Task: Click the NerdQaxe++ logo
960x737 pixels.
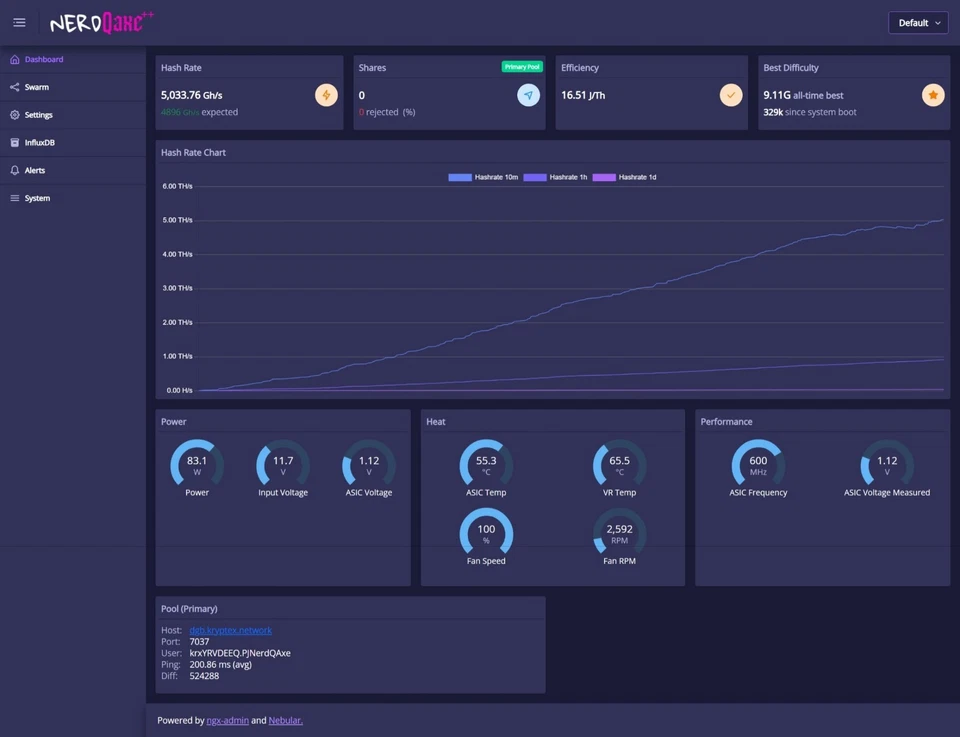Action: pyautogui.click(x=102, y=23)
